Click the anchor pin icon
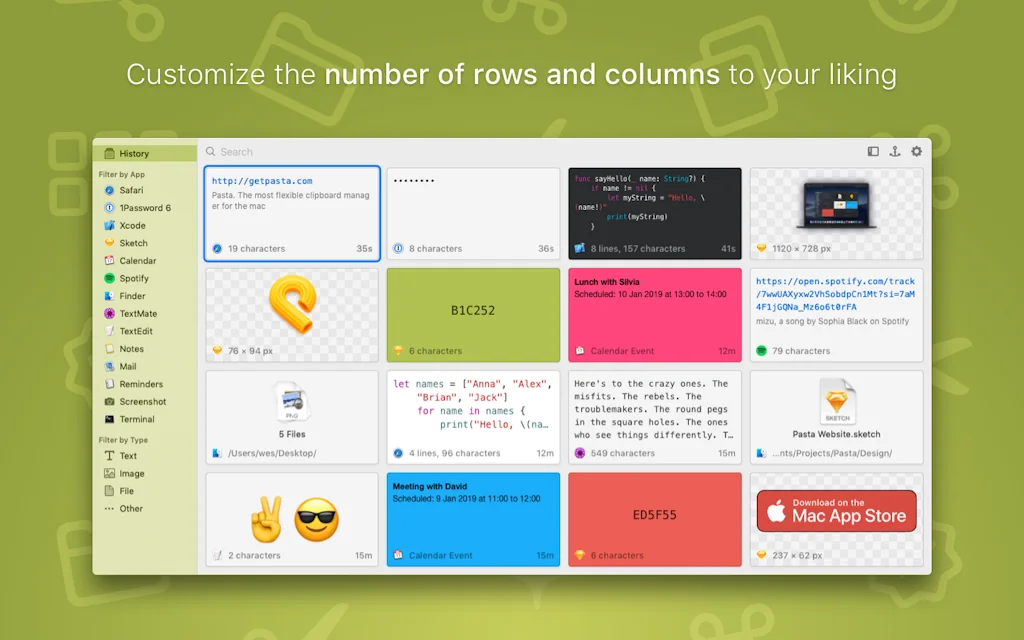The height and width of the screenshot is (640, 1024). coord(895,152)
